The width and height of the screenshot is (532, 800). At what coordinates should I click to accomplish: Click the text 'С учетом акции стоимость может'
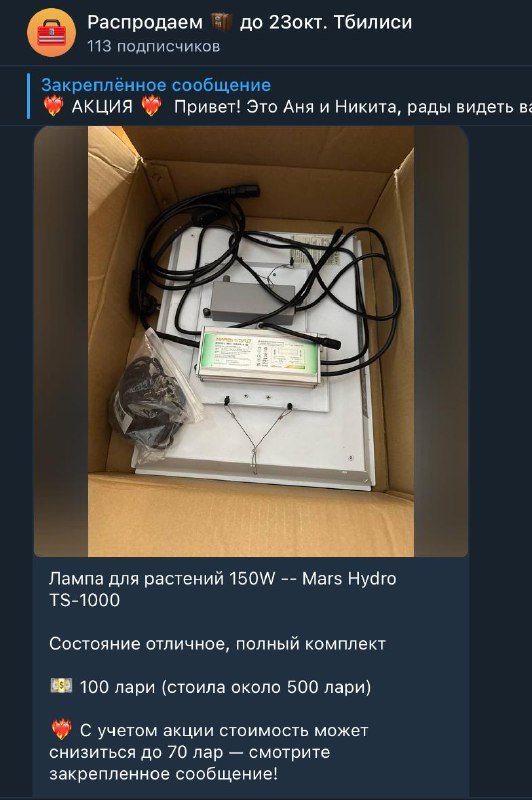tap(223, 731)
